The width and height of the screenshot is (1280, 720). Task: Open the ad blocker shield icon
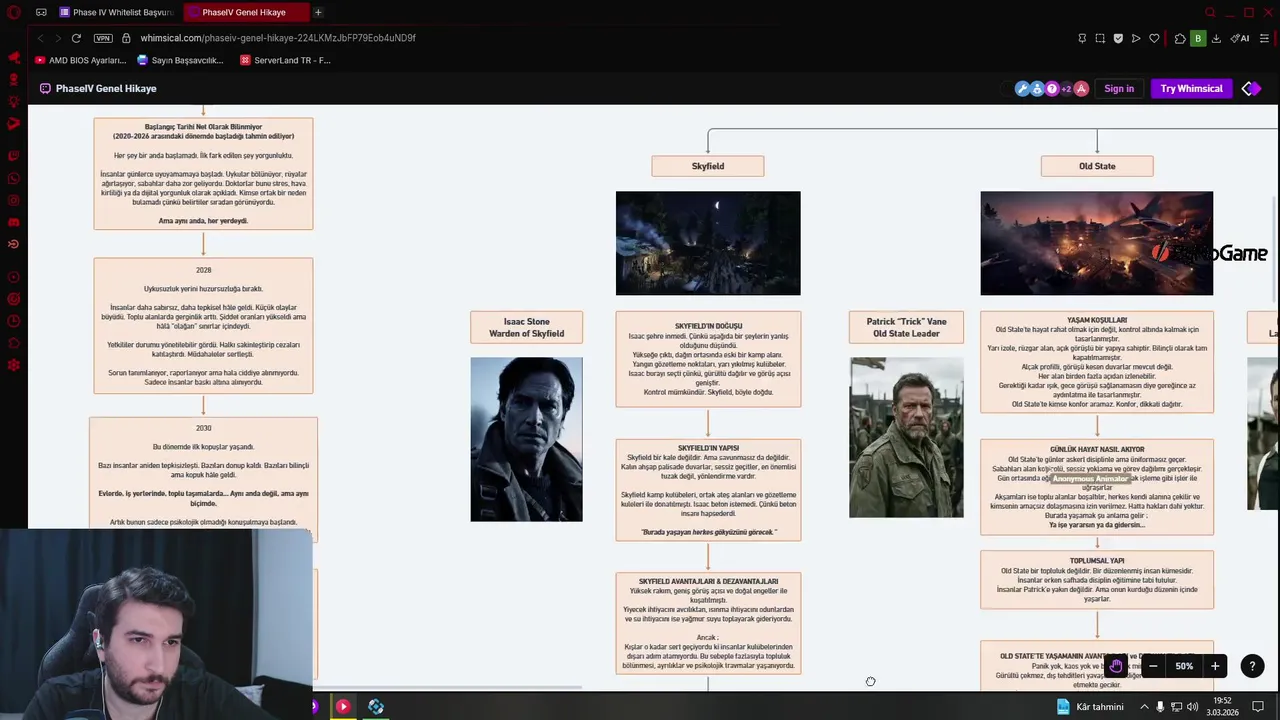[1118, 38]
